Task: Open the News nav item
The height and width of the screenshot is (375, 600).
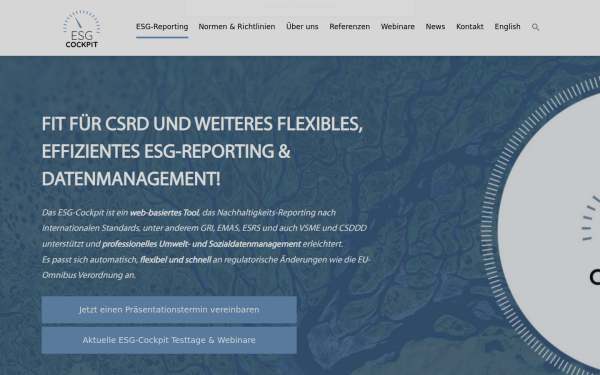Action: pos(435,27)
